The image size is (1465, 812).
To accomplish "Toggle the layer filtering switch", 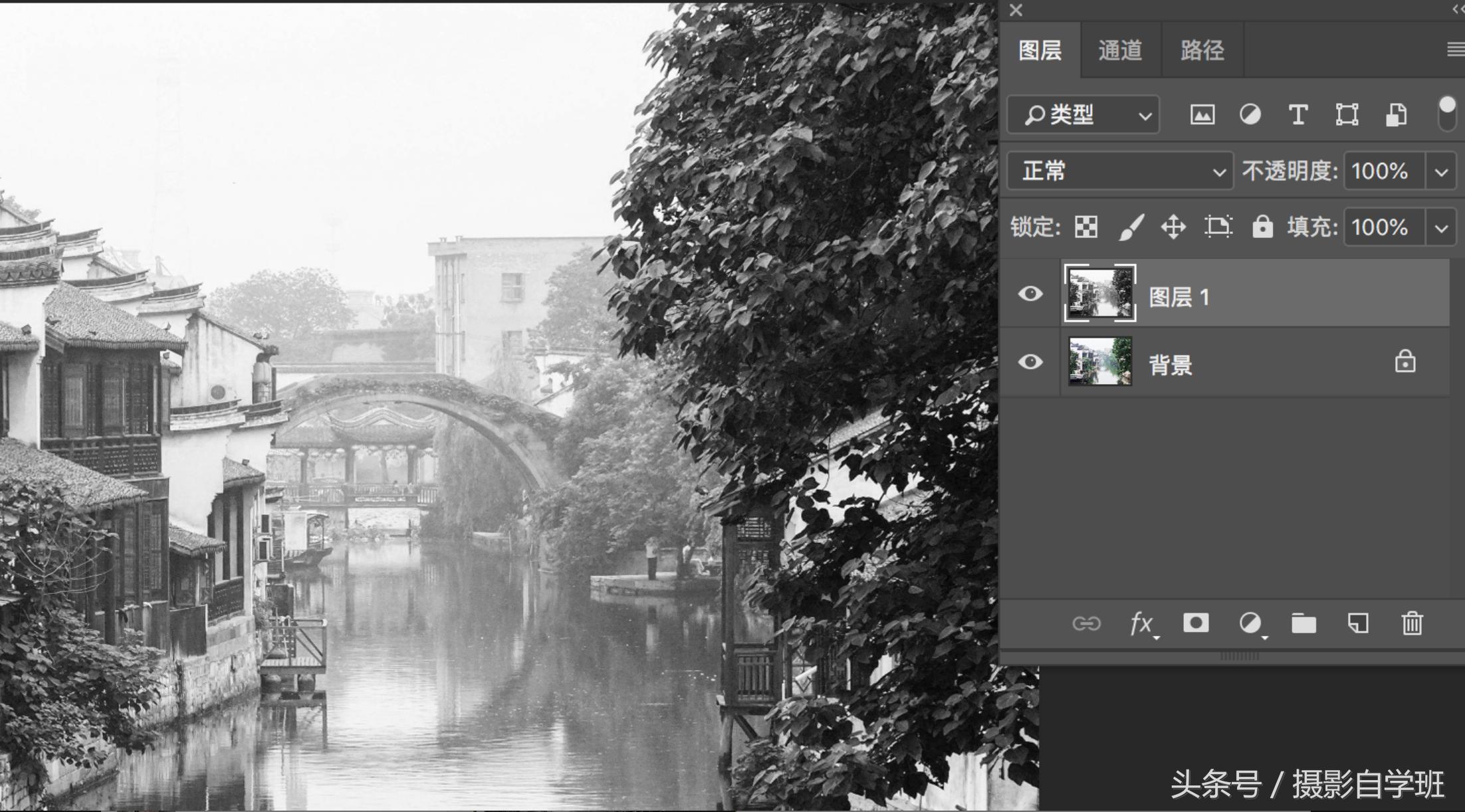I will (x=1448, y=114).
